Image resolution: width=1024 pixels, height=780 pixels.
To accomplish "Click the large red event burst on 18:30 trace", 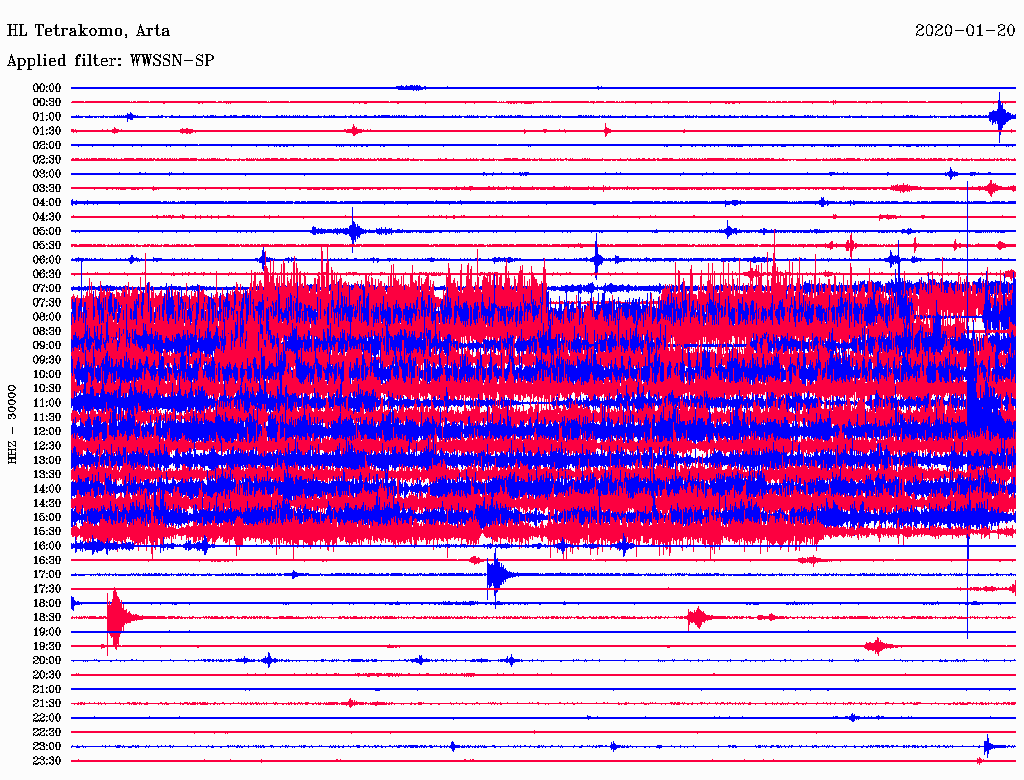I will (116, 618).
